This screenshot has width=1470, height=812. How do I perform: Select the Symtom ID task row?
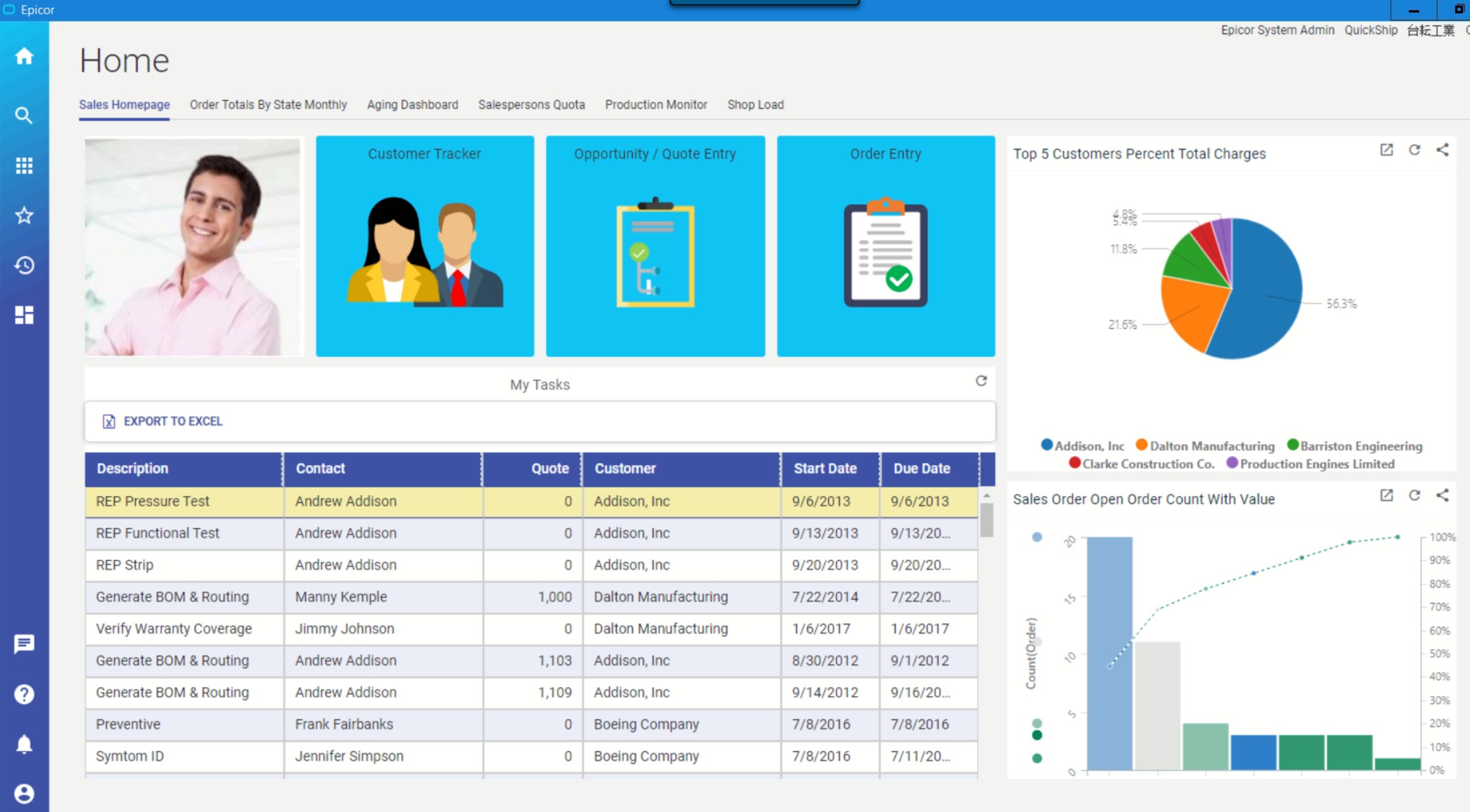coord(531,756)
